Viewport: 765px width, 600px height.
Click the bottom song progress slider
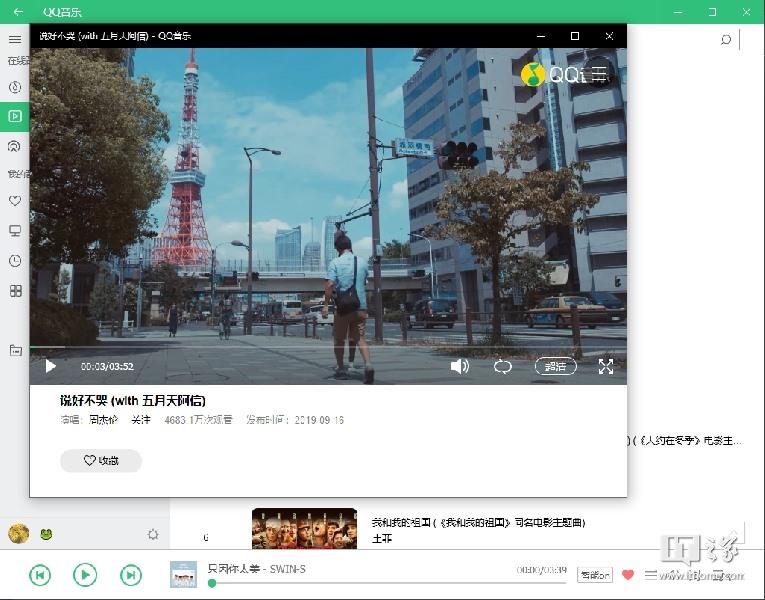[x=388, y=582]
